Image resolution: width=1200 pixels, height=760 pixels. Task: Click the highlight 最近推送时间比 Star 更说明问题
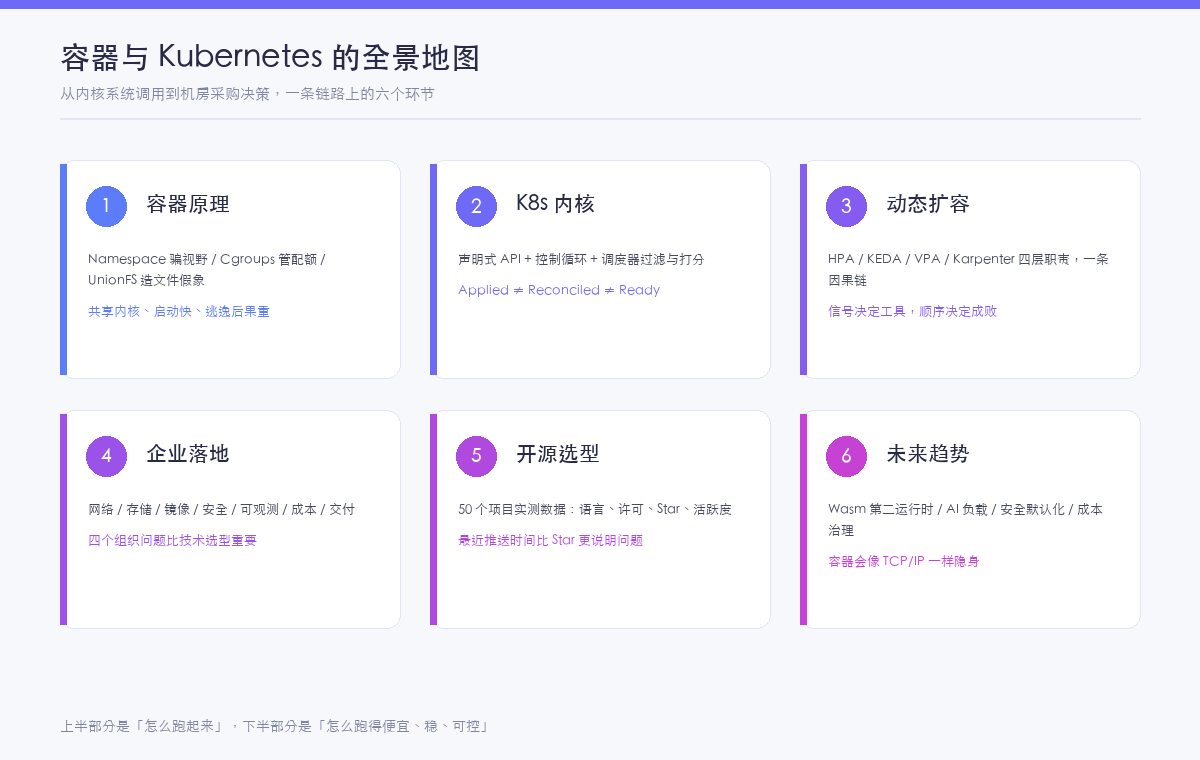(x=550, y=540)
